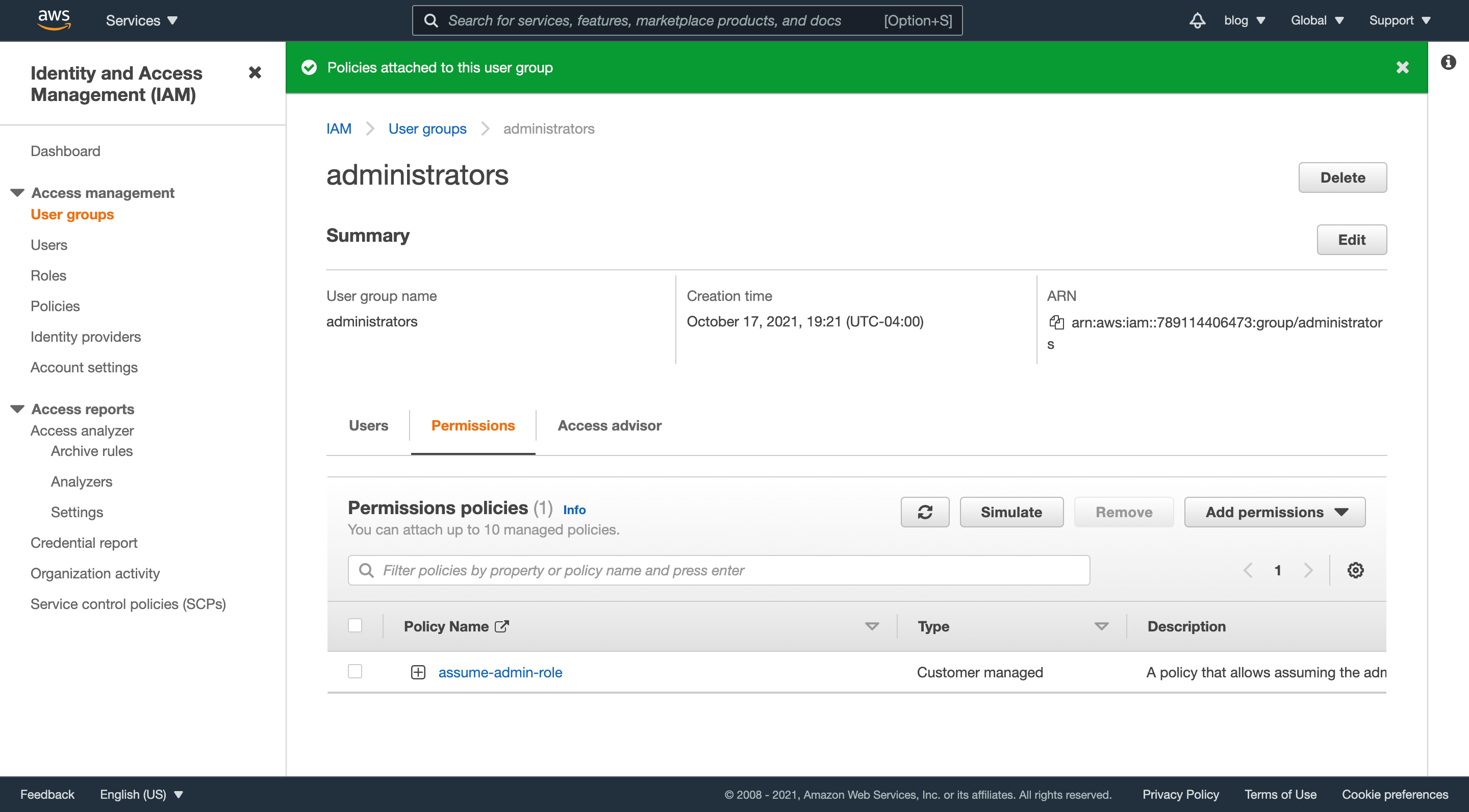Open the notifications bell icon
The image size is (1469, 812).
click(1197, 20)
